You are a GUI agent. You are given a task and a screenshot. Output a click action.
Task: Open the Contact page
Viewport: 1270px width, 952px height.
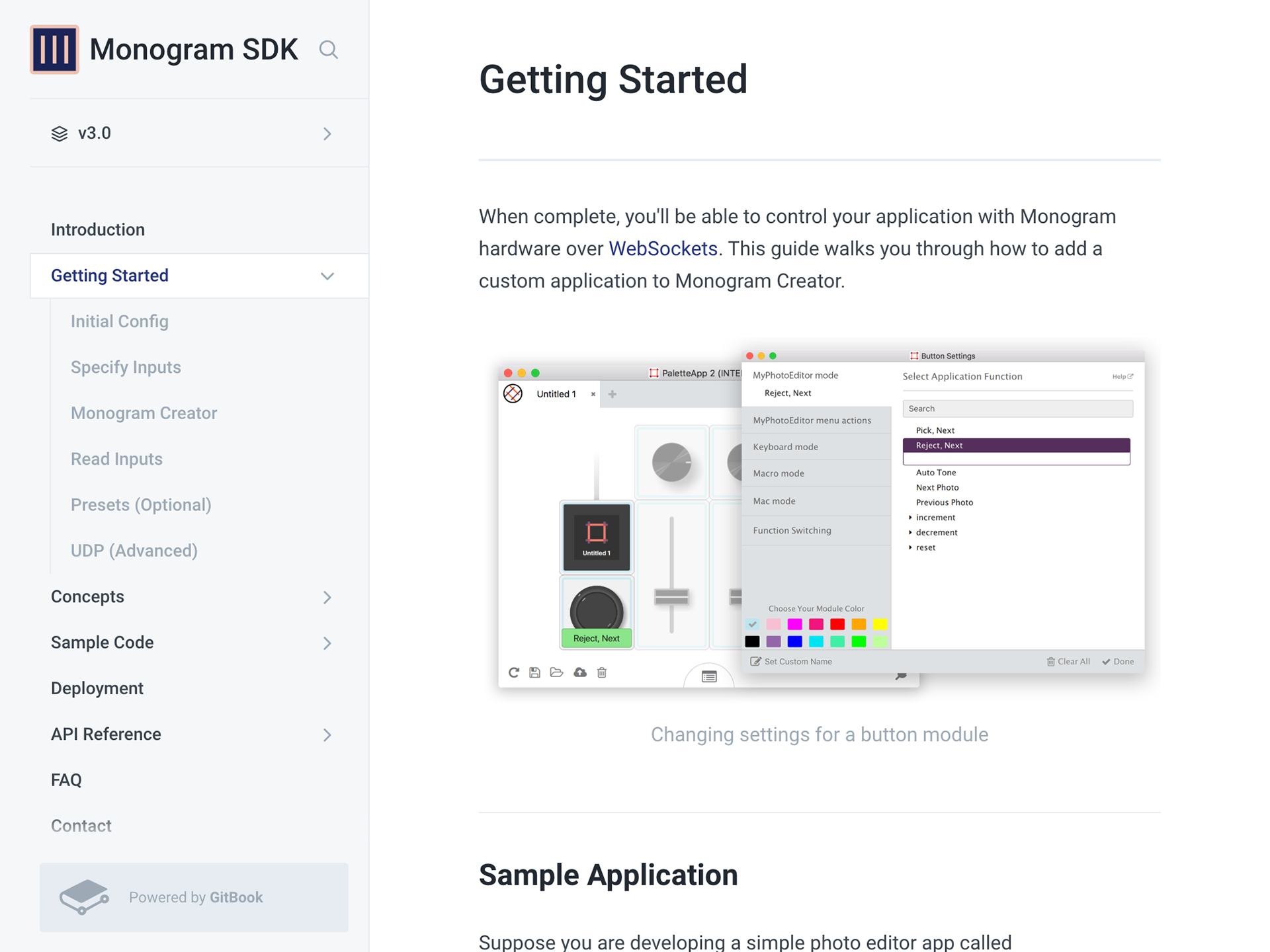[81, 826]
